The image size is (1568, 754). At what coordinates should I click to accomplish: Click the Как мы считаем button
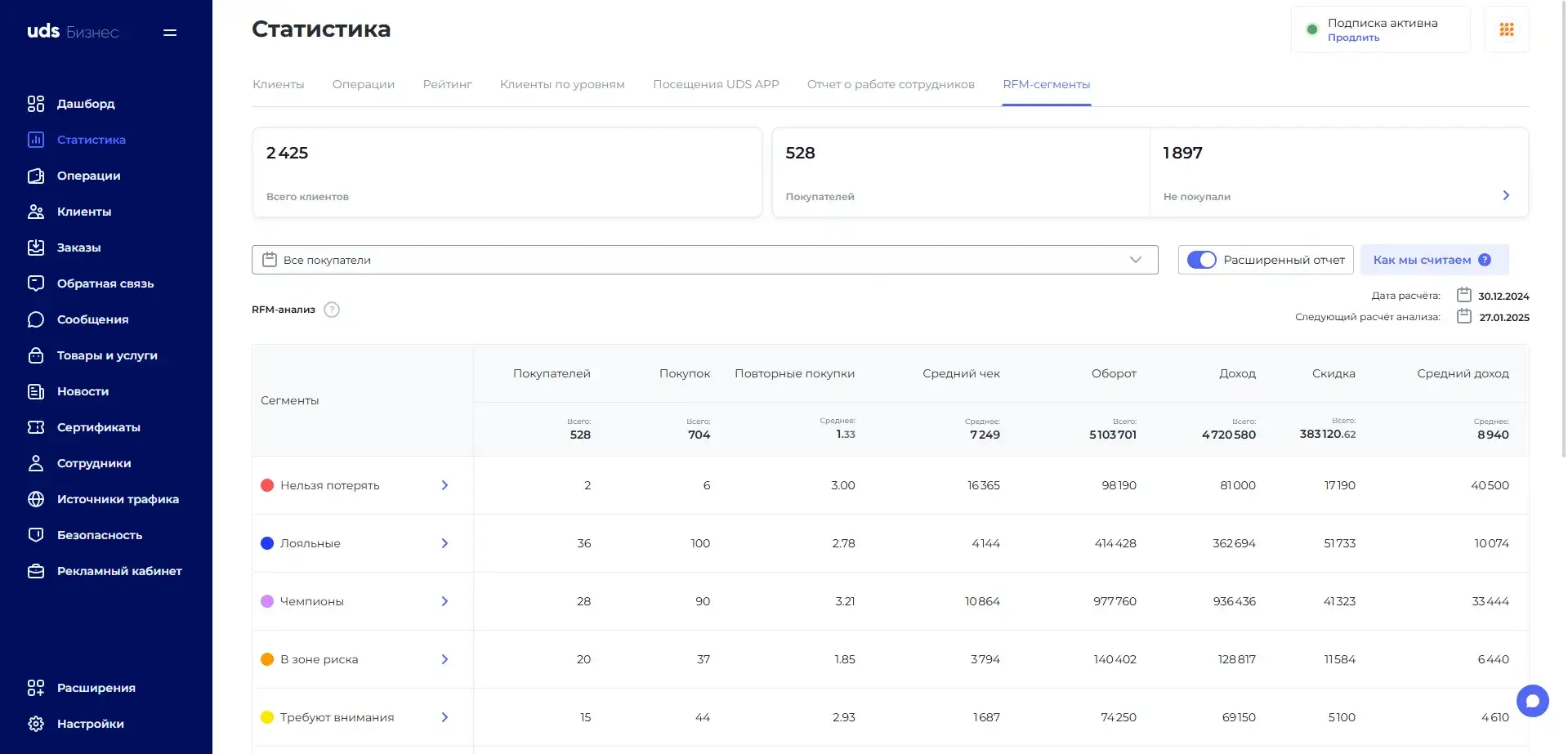point(1434,260)
